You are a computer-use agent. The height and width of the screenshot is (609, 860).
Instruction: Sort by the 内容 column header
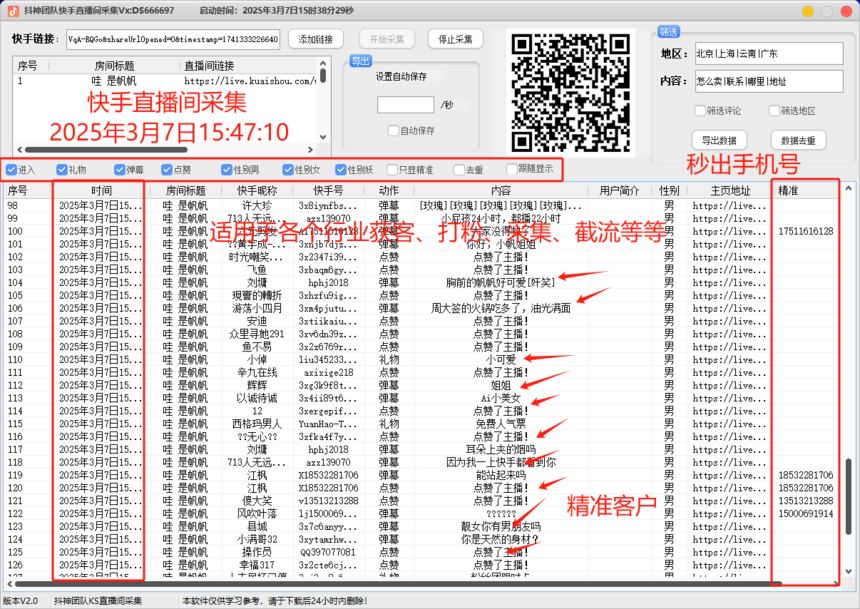coord(501,190)
